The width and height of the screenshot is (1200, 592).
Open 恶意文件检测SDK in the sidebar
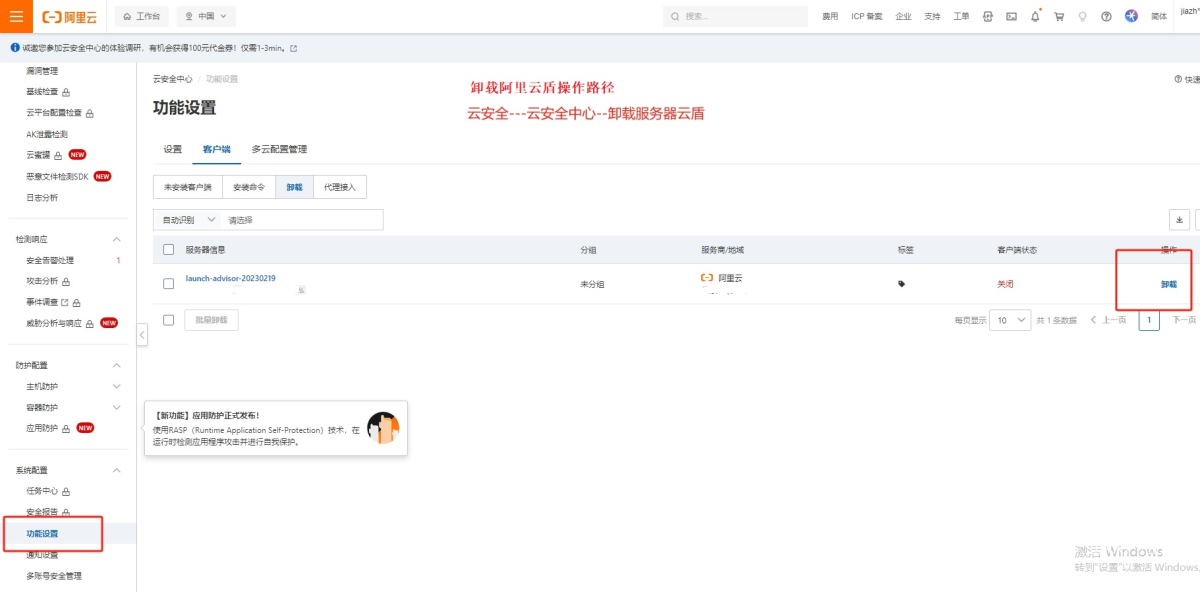(x=58, y=176)
